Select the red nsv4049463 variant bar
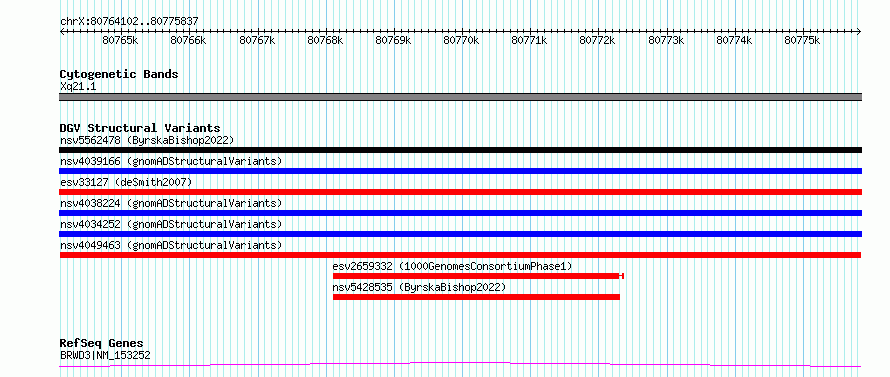890x377 pixels. 461,255
